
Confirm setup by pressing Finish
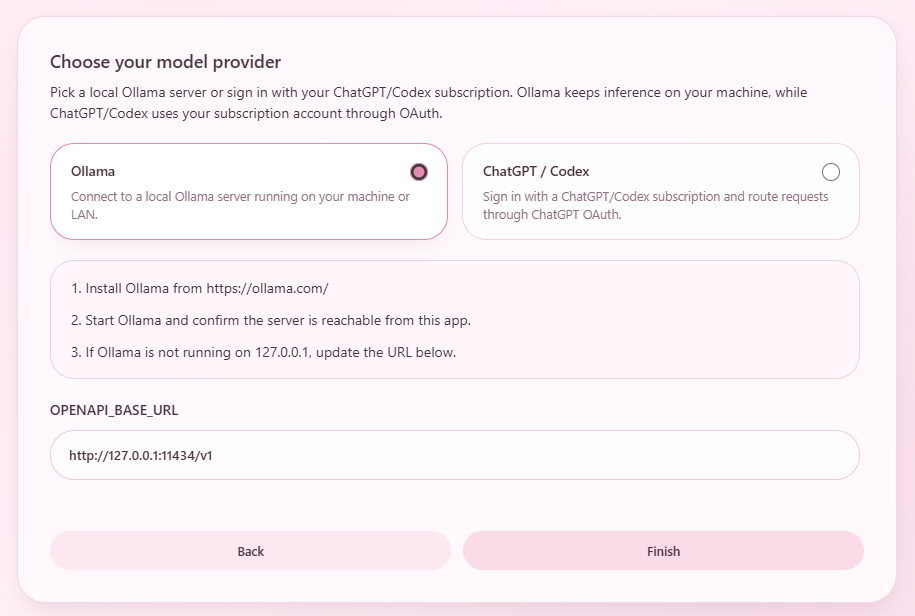pos(663,551)
